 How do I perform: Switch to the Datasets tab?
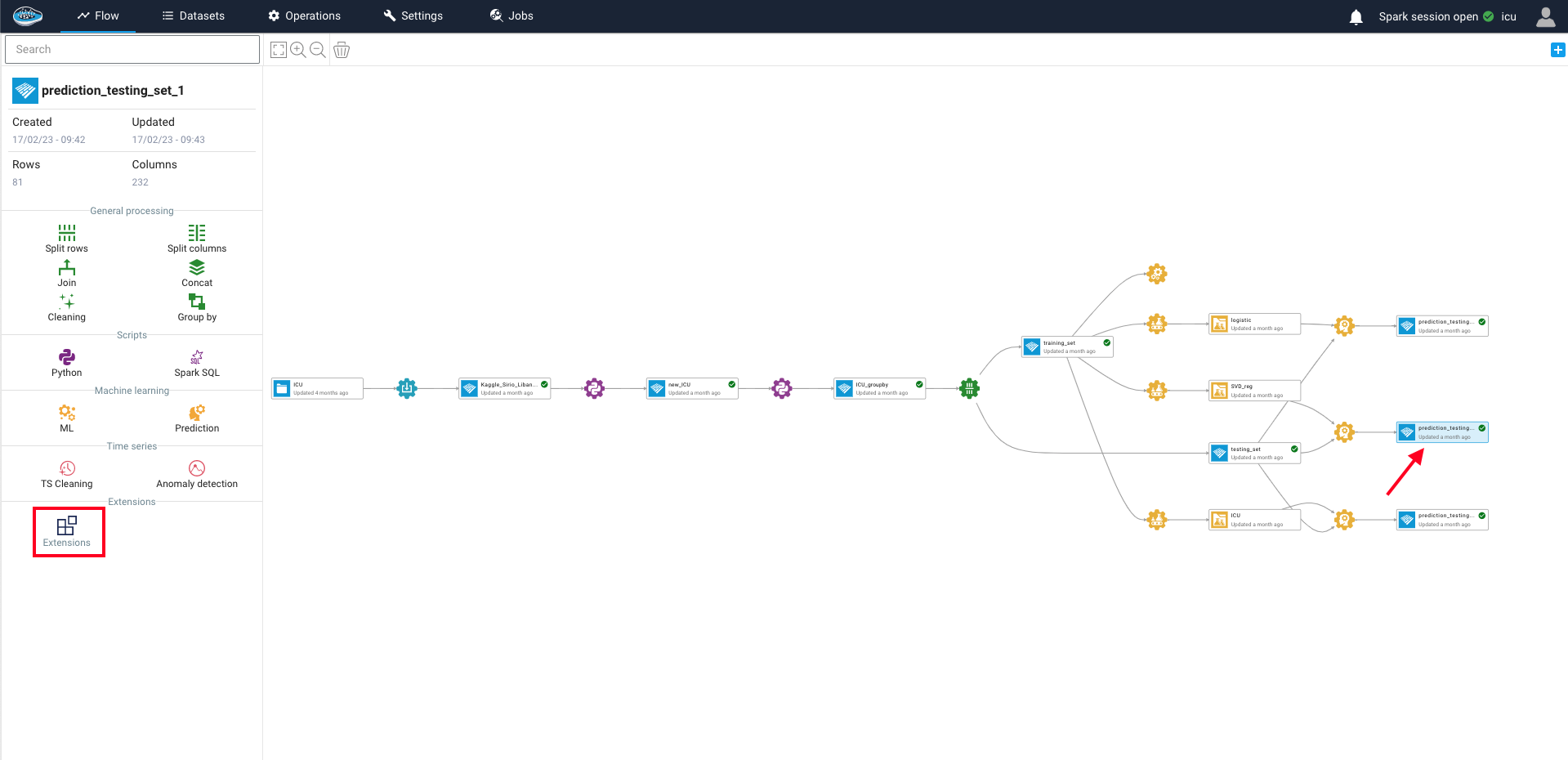194,16
